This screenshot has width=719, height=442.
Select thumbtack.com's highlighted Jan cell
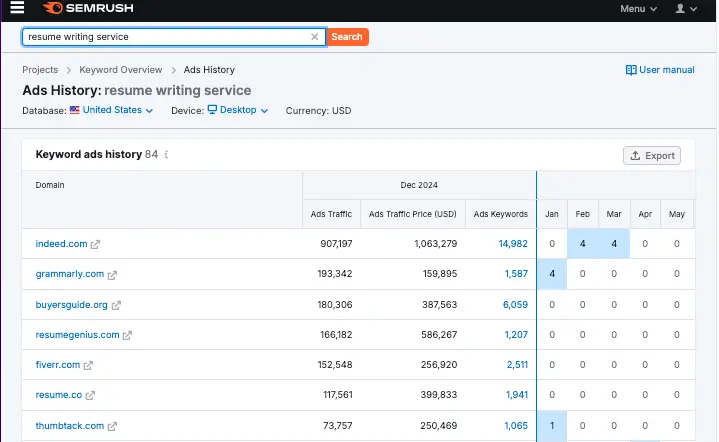[x=552, y=425]
